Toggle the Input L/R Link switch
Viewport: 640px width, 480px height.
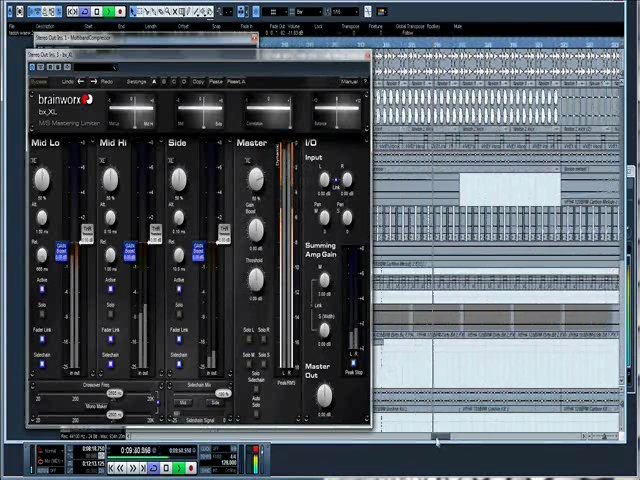point(336,180)
